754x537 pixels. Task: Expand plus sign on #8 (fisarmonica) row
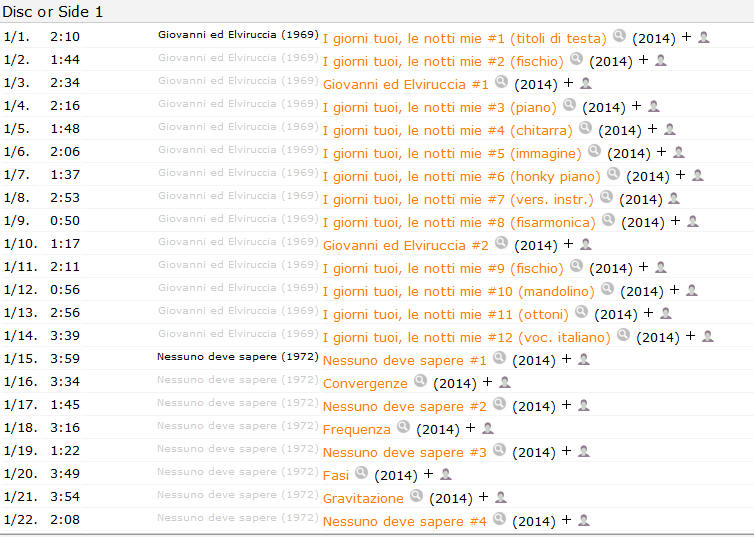click(x=676, y=221)
